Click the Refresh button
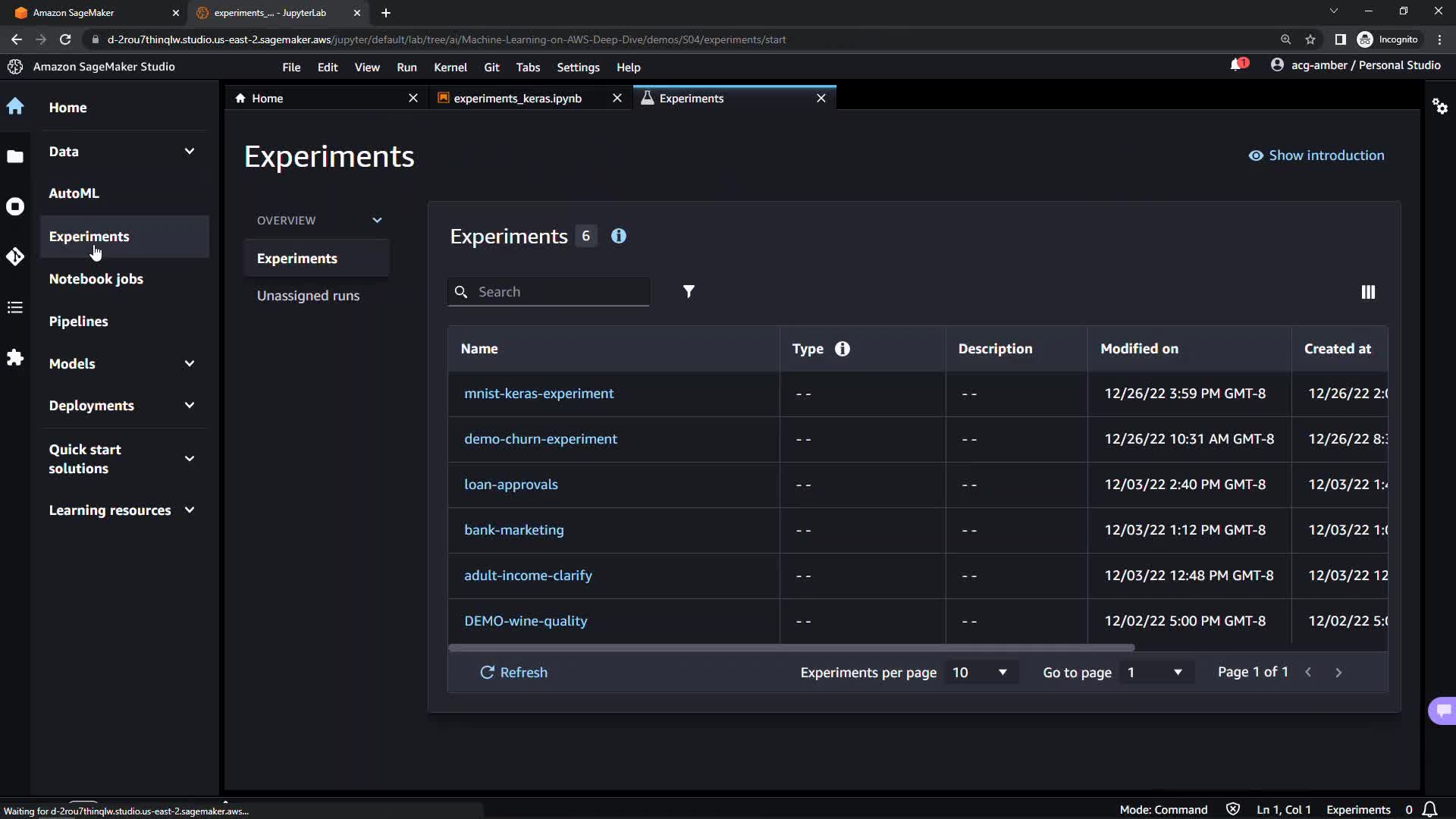 coord(513,673)
